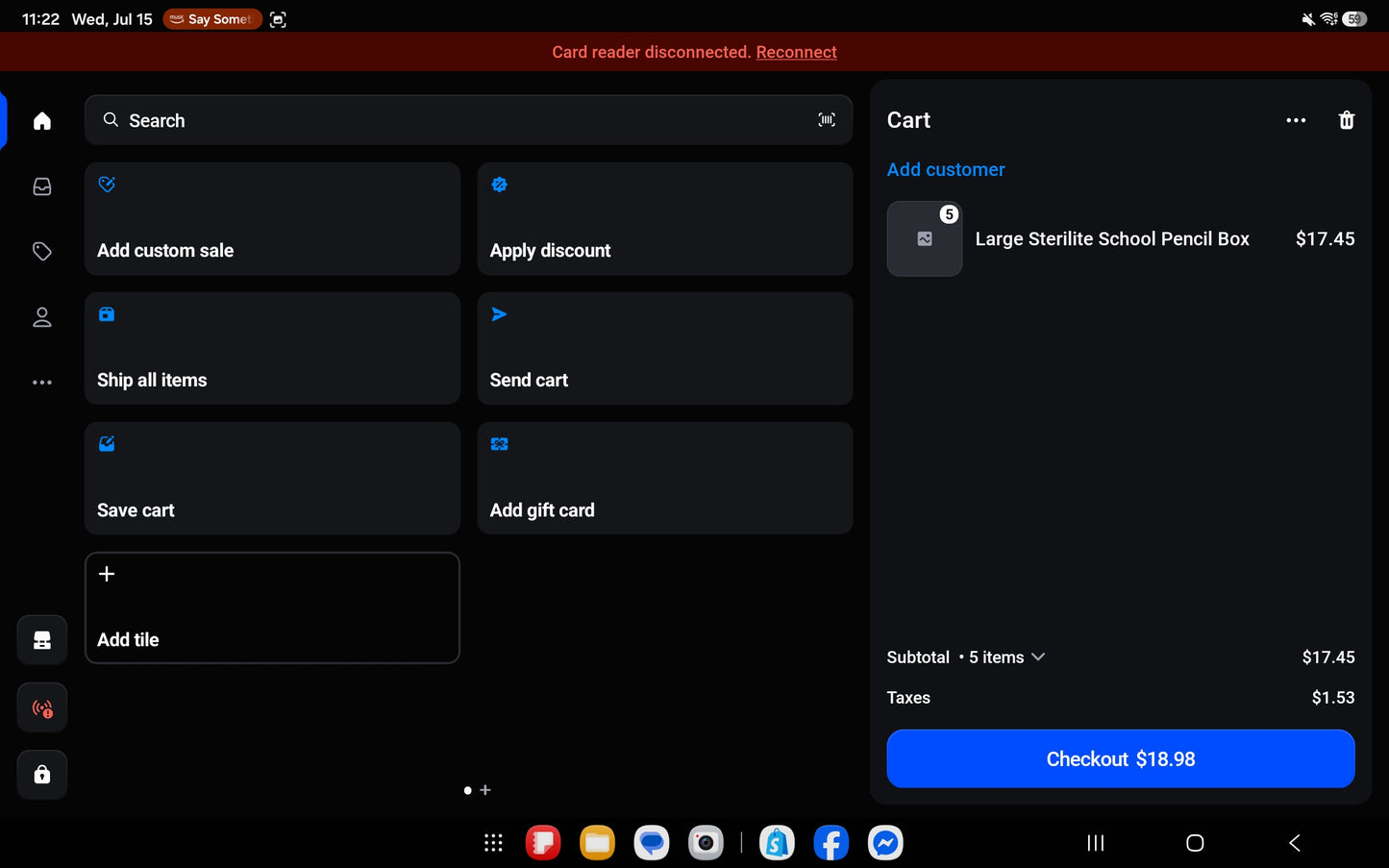Lock the screen with the padlock icon

click(42, 775)
